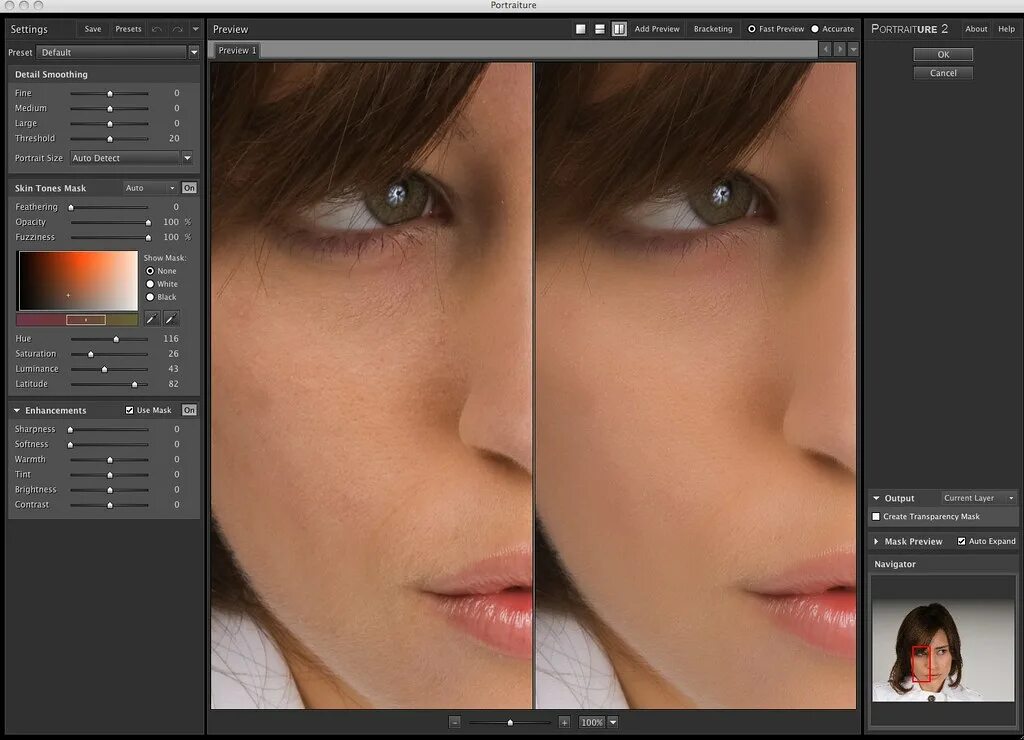The width and height of the screenshot is (1024, 740).
Task: Pick the first eyedropper under Show Mask
Action: [x=152, y=319]
